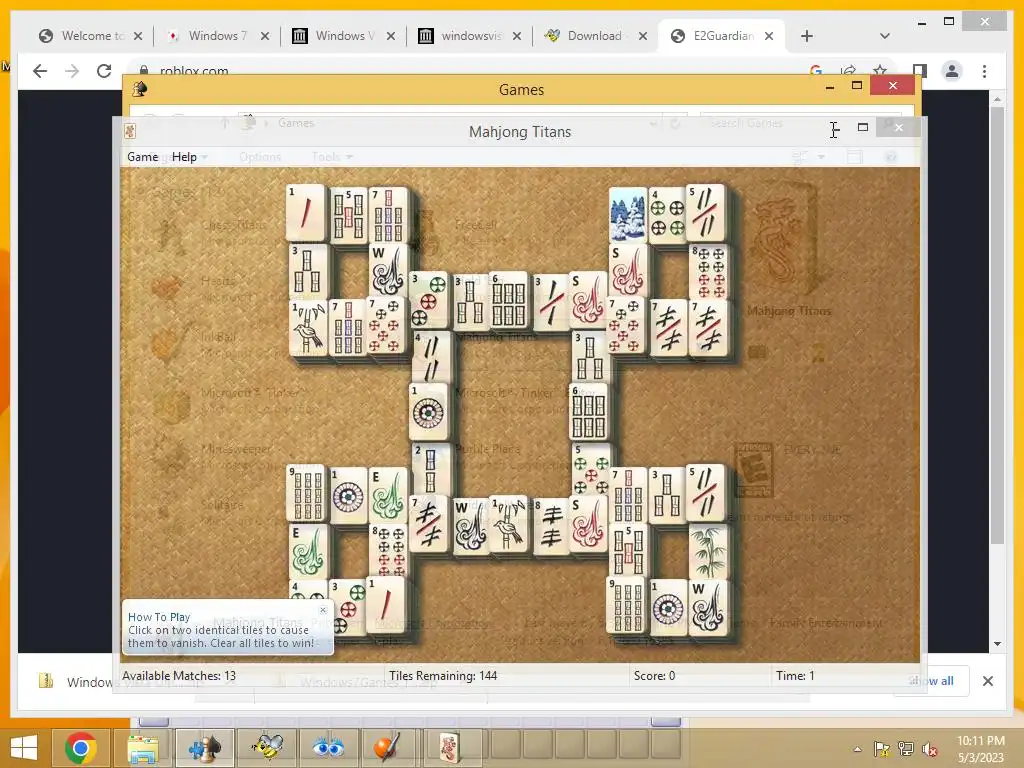Open the Game menu in Mahjong Titans

(x=142, y=157)
